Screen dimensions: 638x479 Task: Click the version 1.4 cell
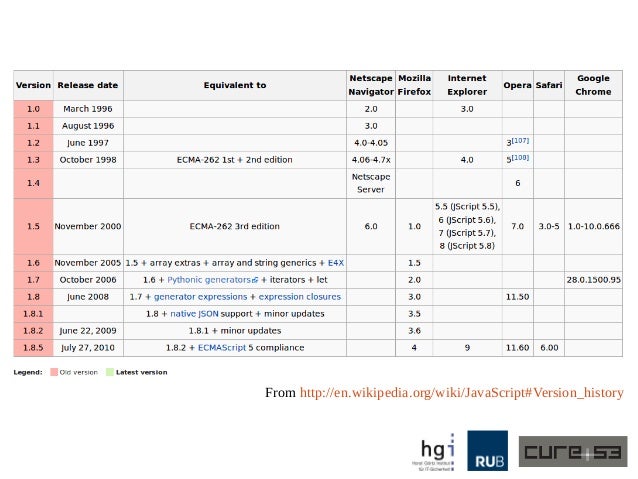click(x=33, y=184)
